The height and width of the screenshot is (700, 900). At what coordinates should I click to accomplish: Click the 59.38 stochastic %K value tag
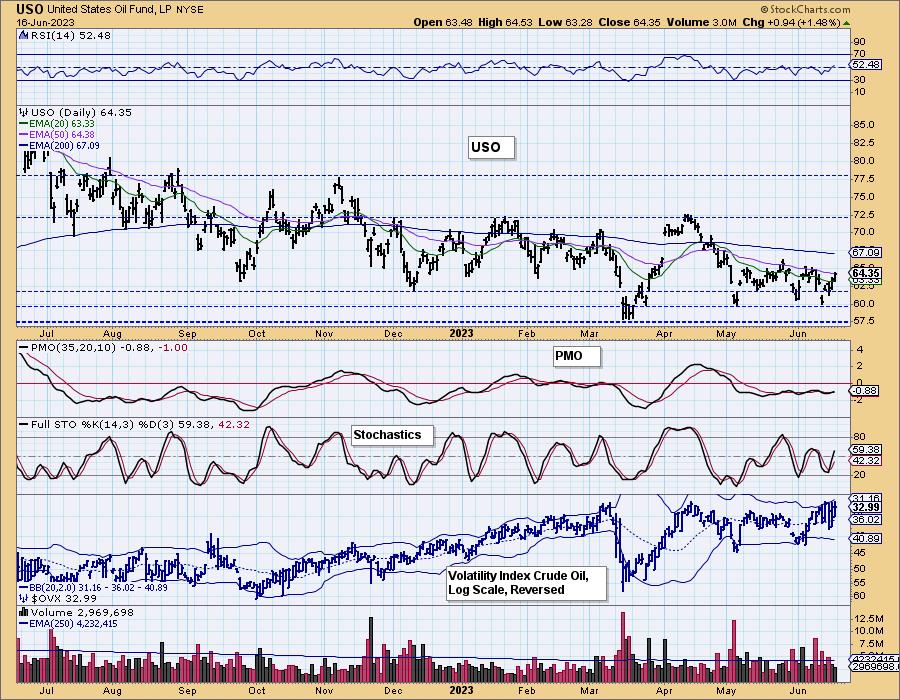point(866,450)
